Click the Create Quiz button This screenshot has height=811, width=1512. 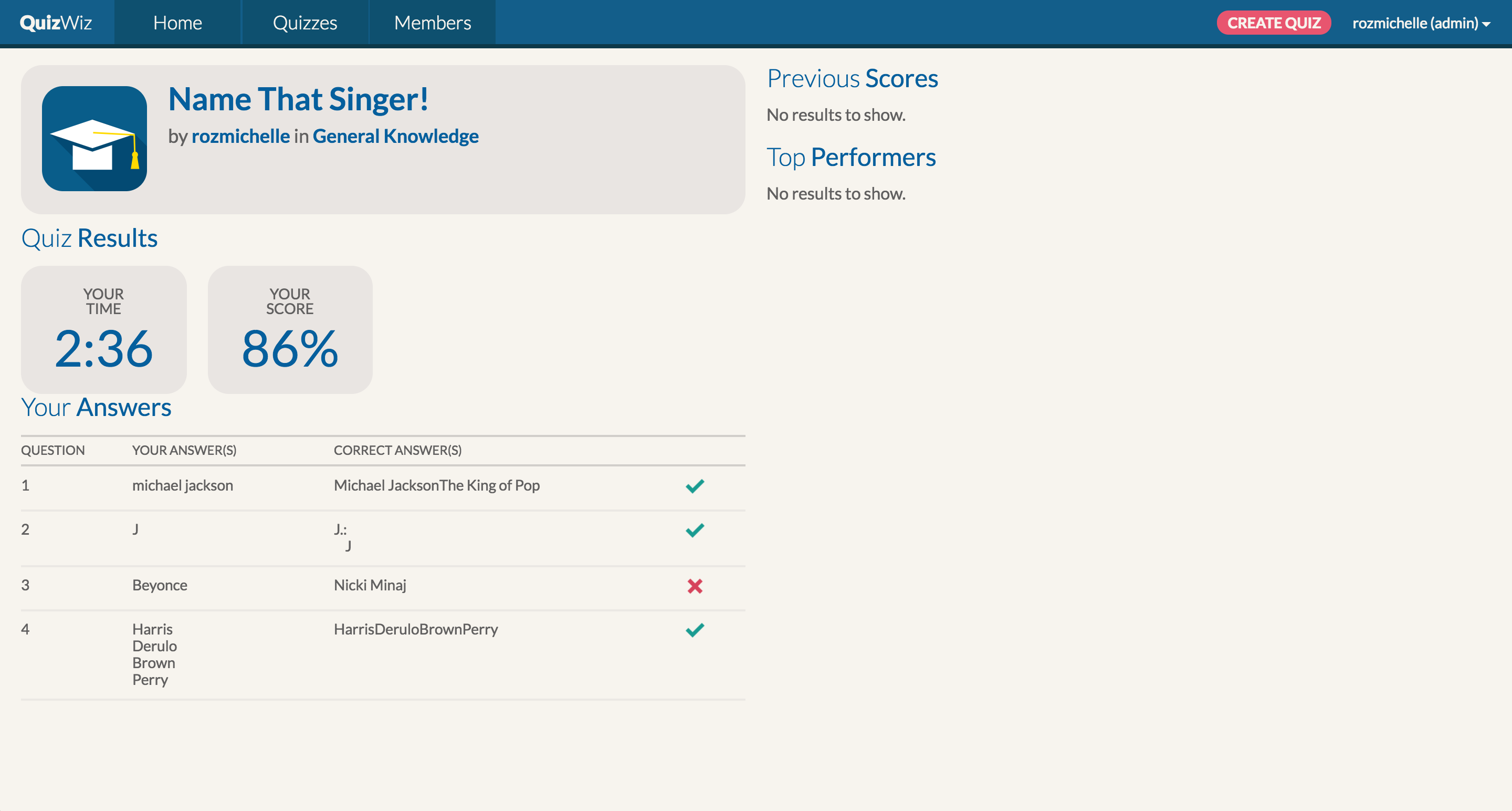click(x=1274, y=22)
